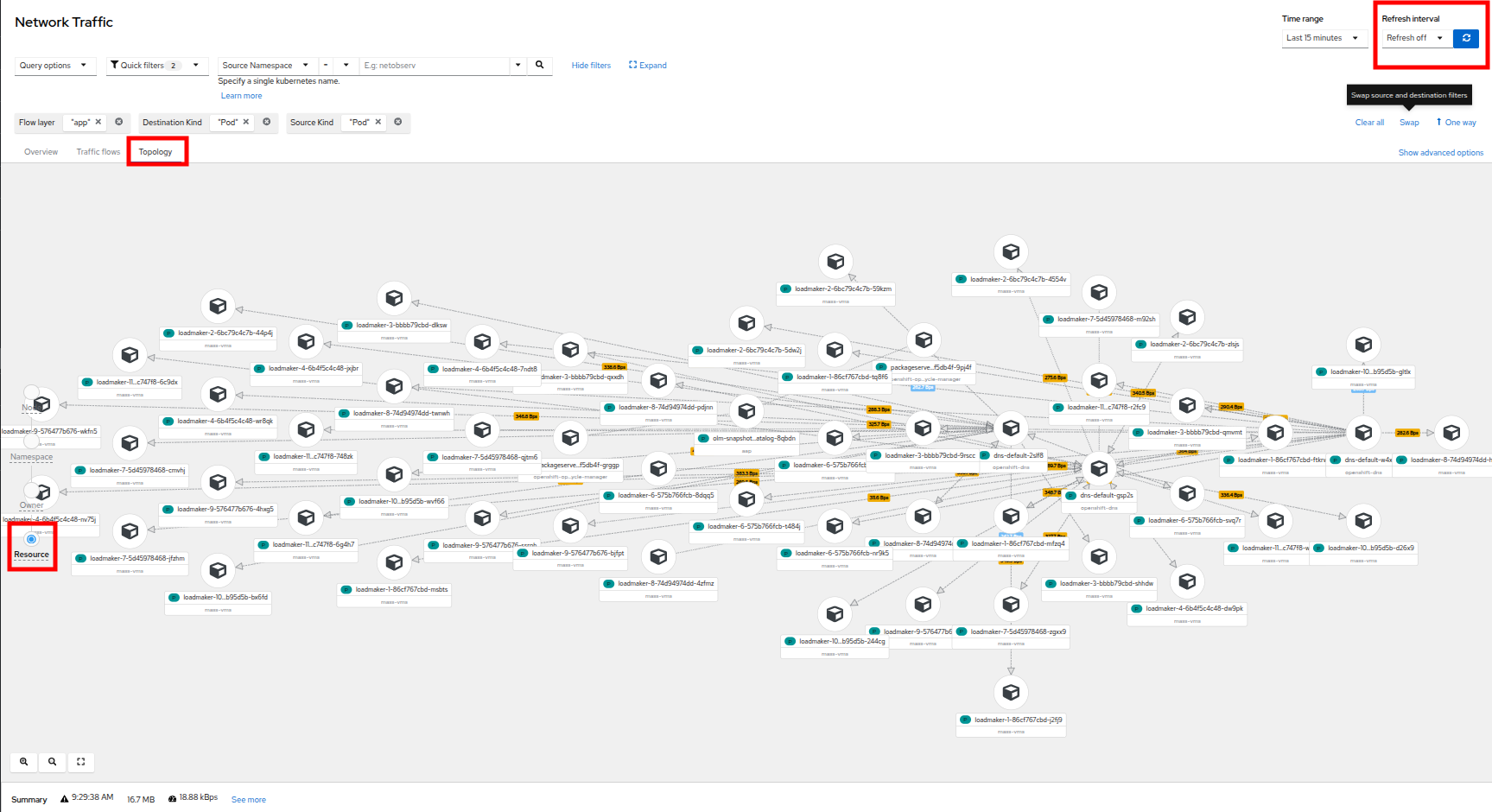Select the pod node loadmaker-10...b95d5b-244cg
The height and width of the screenshot is (812, 1492).
pos(835,613)
